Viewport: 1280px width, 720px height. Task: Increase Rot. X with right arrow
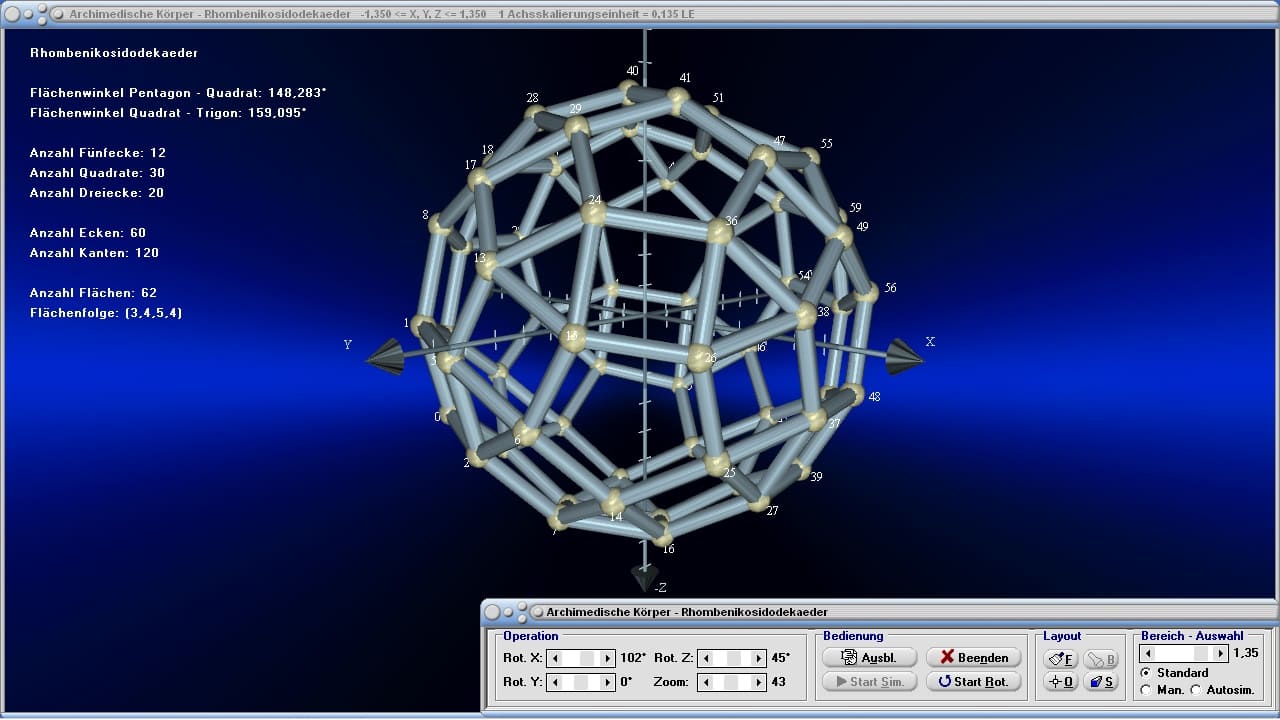pos(607,658)
